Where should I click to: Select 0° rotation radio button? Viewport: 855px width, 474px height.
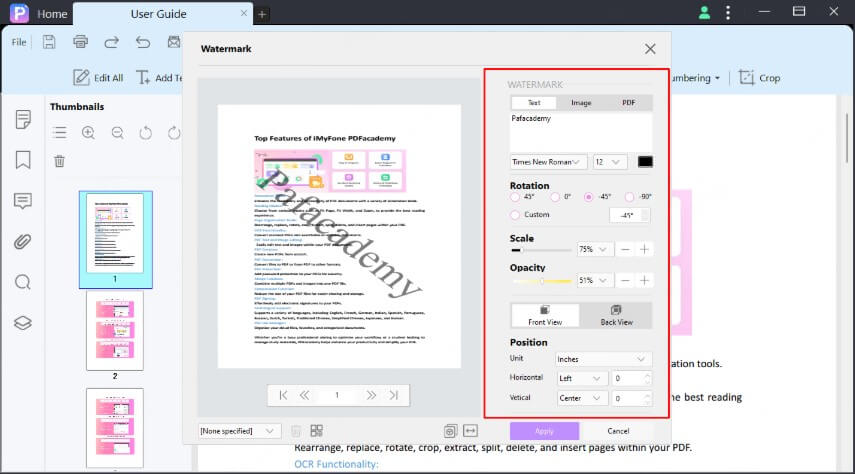coord(555,197)
